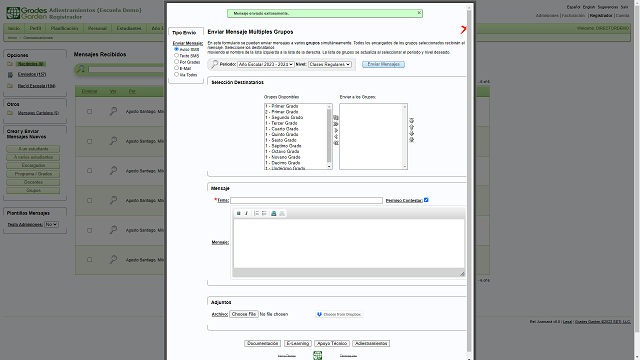The image size is (640, 360).
Task: Select the last radio option under Enviar Mensaje
Action: pyautogui.click(x=176, y=74)
